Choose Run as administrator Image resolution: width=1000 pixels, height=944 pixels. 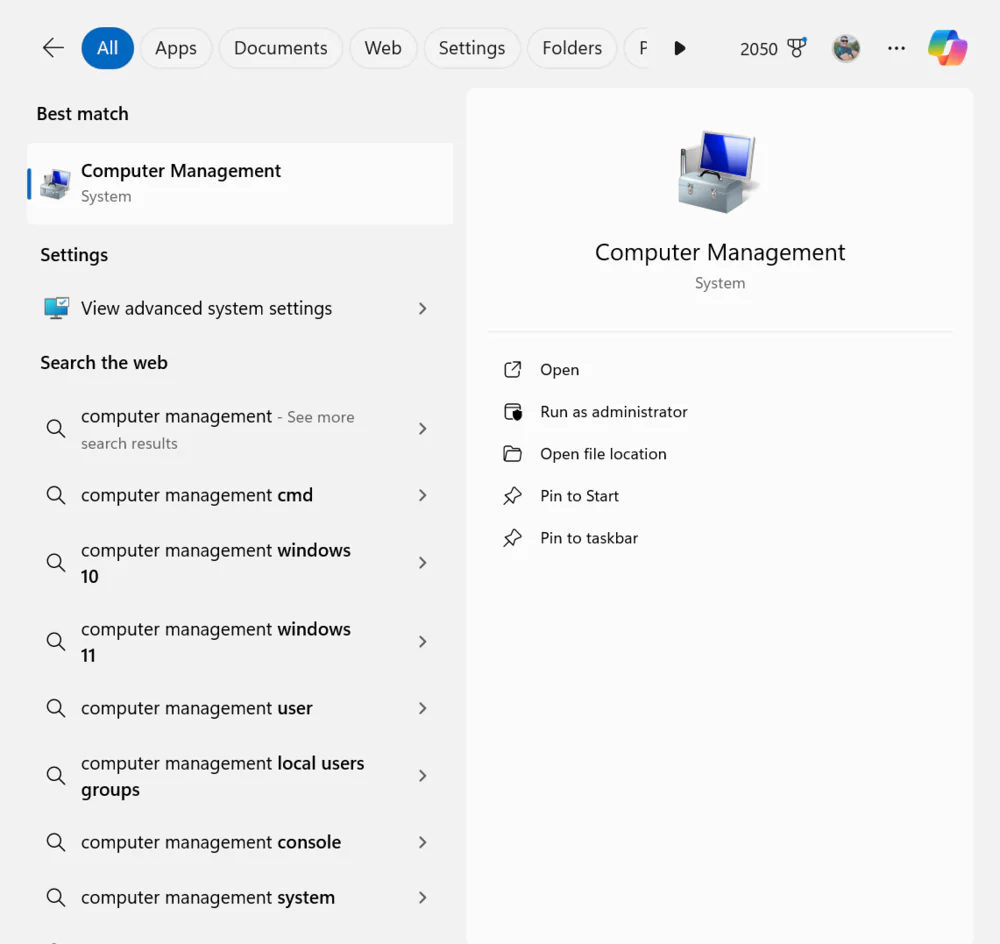point(614,412)
